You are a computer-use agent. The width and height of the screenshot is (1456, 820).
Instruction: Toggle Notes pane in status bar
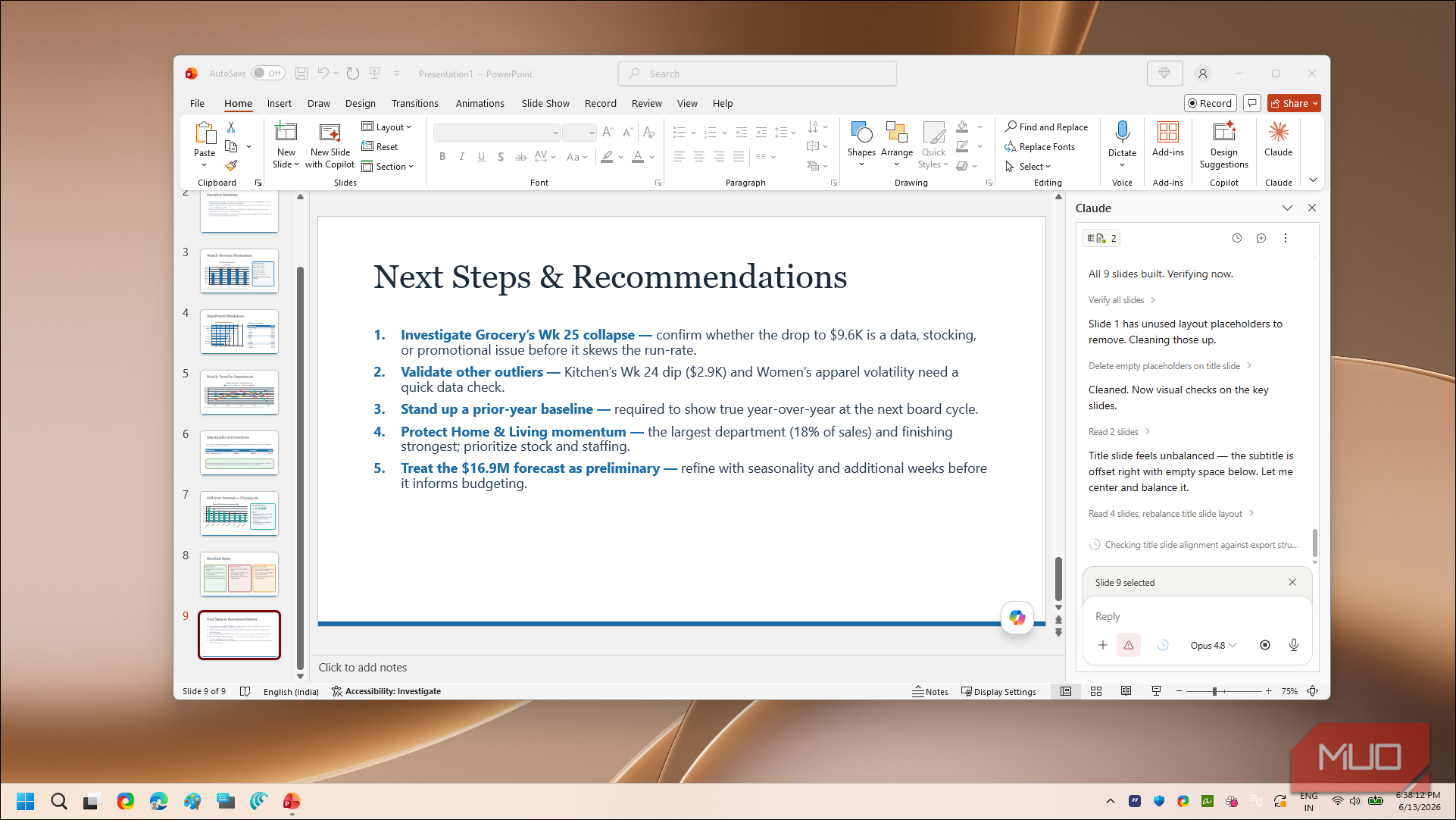[x=930, y=691]
